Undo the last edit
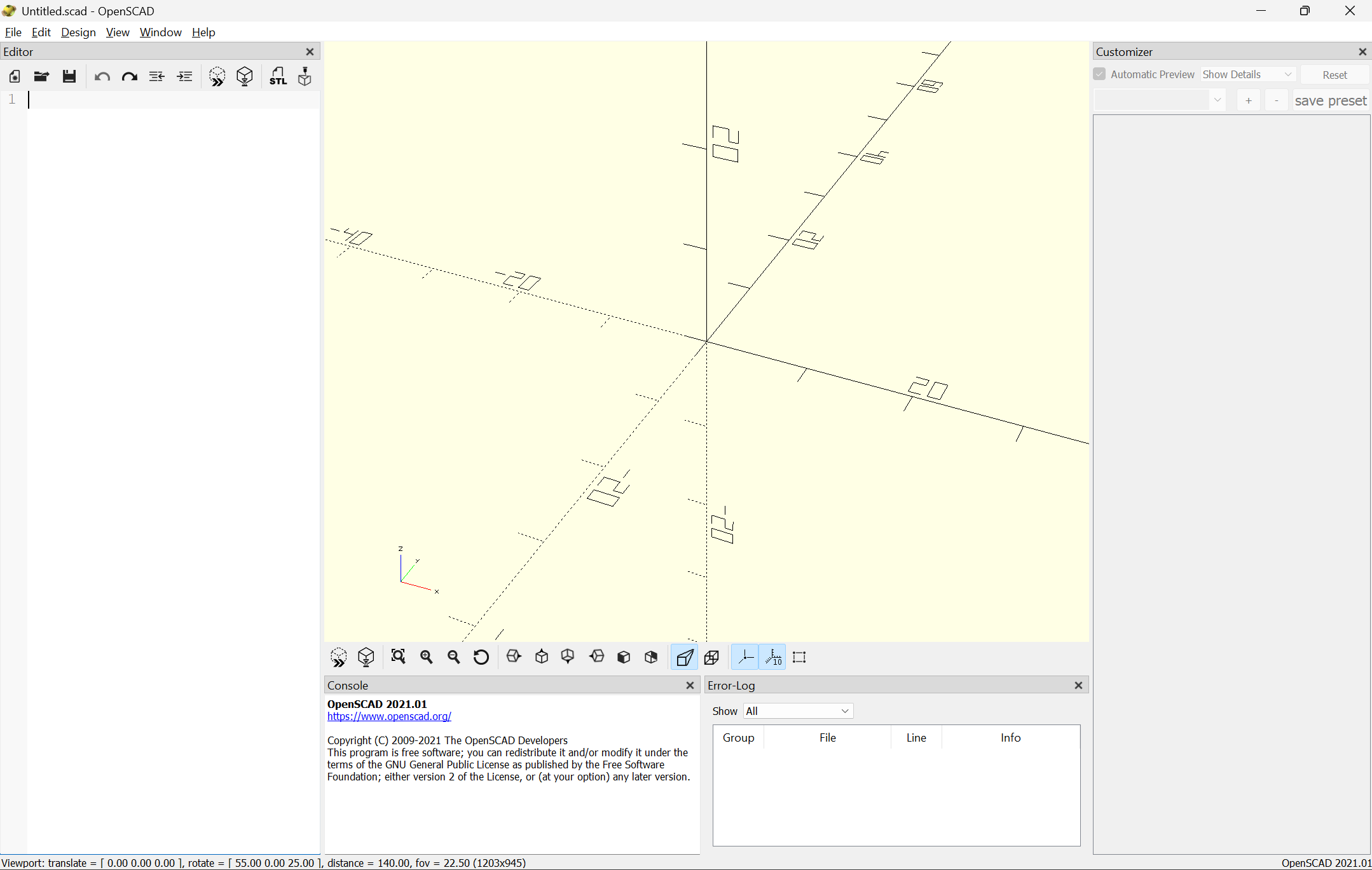 coord(102,76)
